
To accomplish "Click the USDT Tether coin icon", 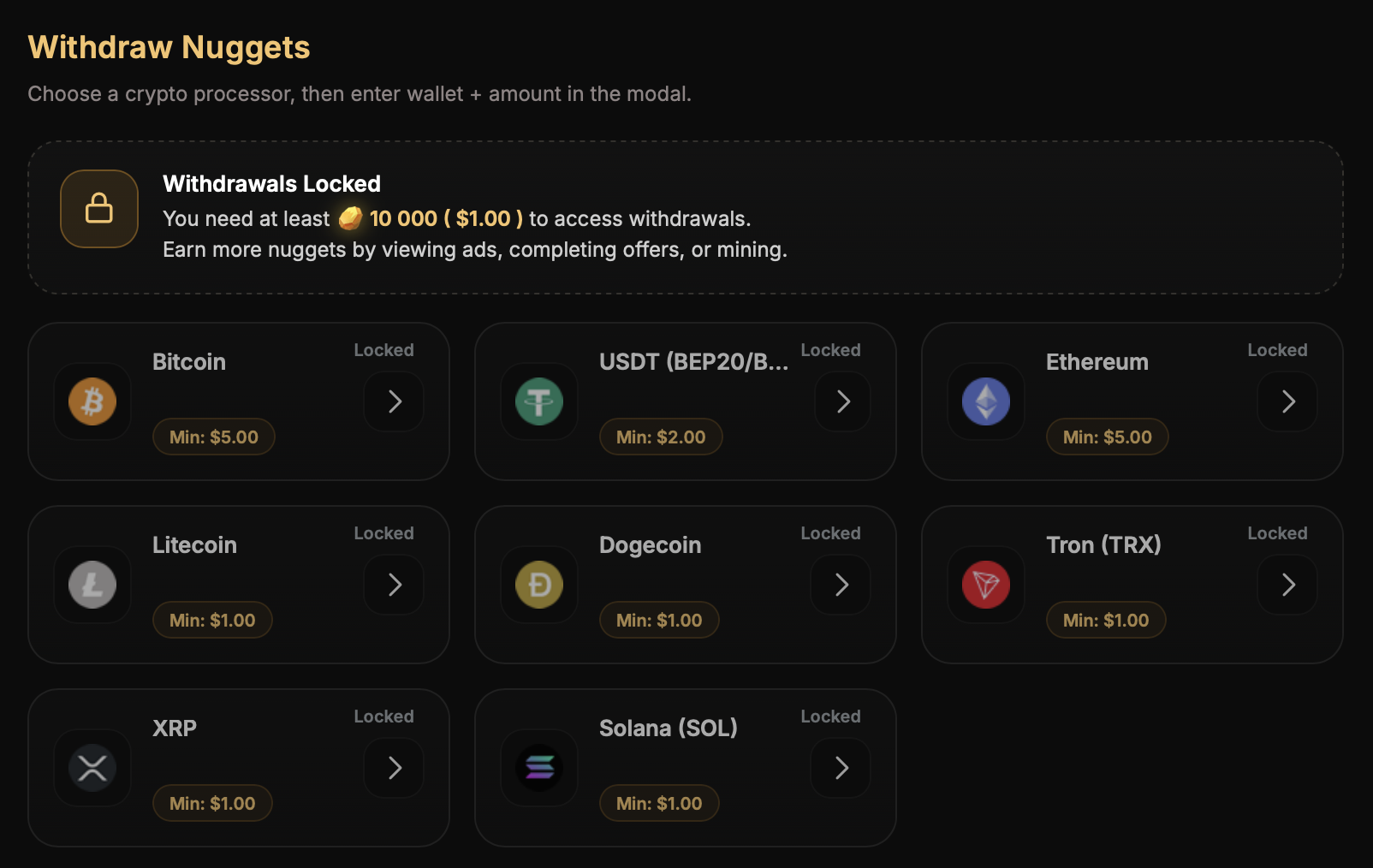I will (539, 401).
